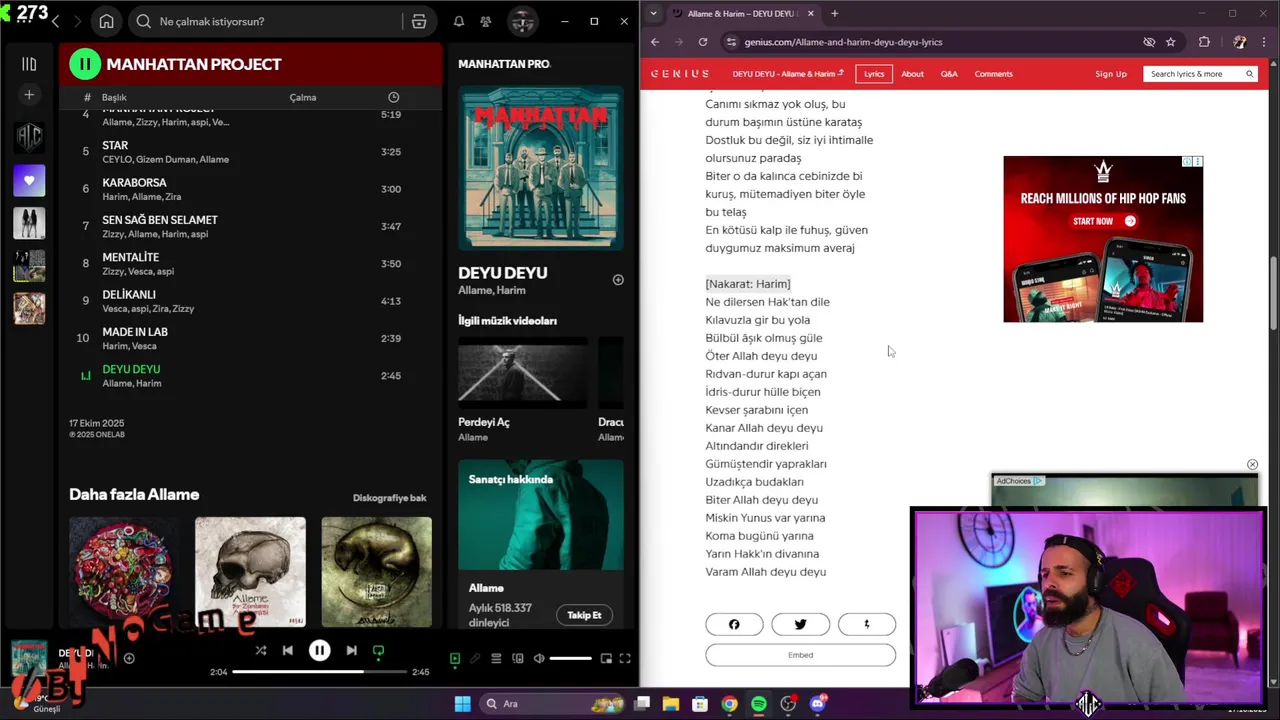Image resolution: width=1280 pixels, height=720 pixels.
Task: Open the Friend Activity icon
Action: click(486, 21)
